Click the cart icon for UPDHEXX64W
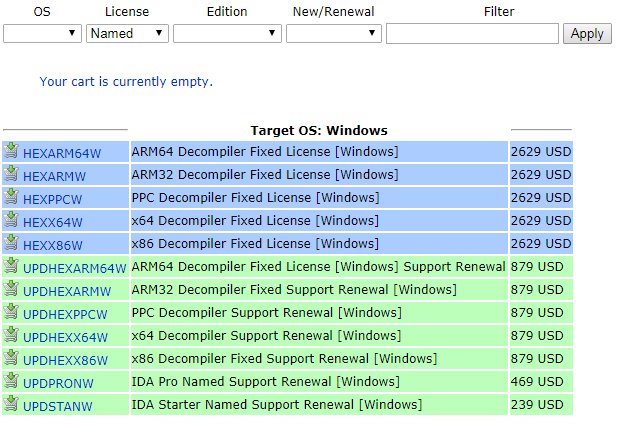The height and width of the screenshot is (438, 621). (x=11, y=334)
